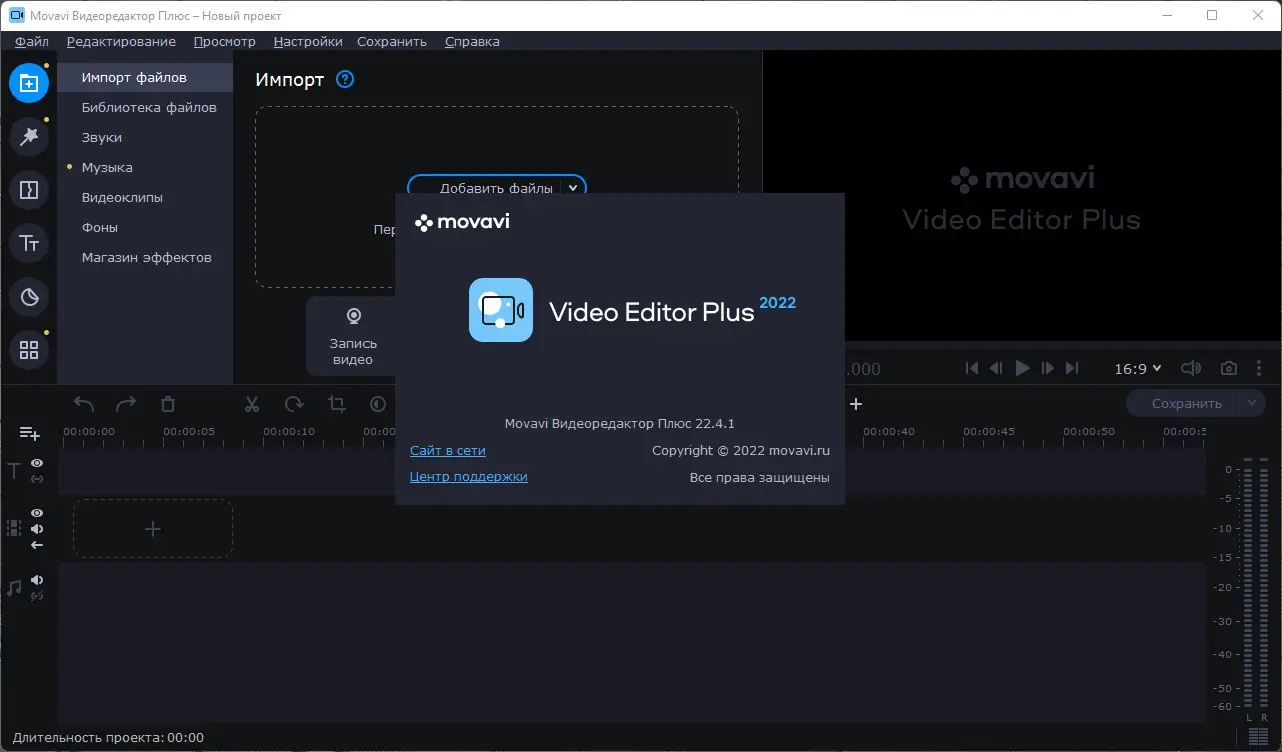Click the storyboard view icon in status bar
1282x752 pixels.
(1257, 738)
